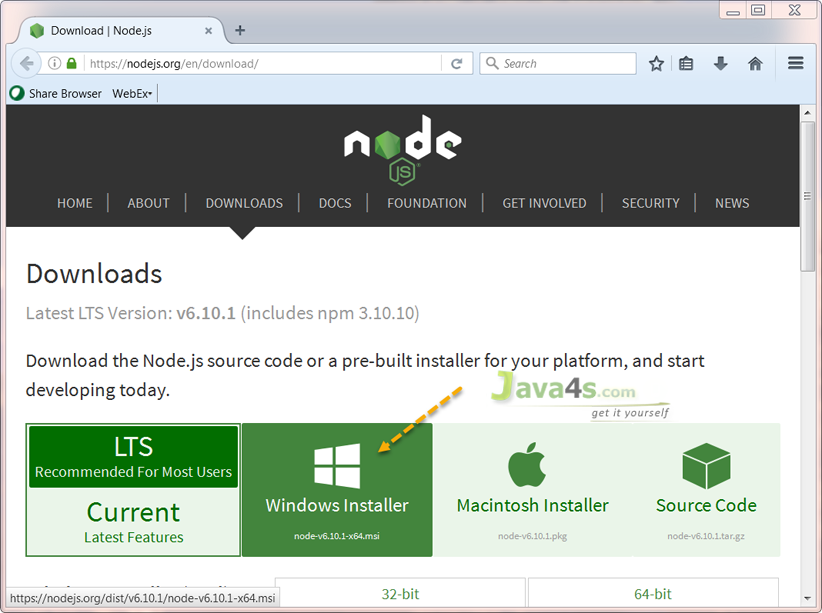This screenshot has width=822, height=613.
Task: Maximize the browser window
Action: click(x=758, y=10)
